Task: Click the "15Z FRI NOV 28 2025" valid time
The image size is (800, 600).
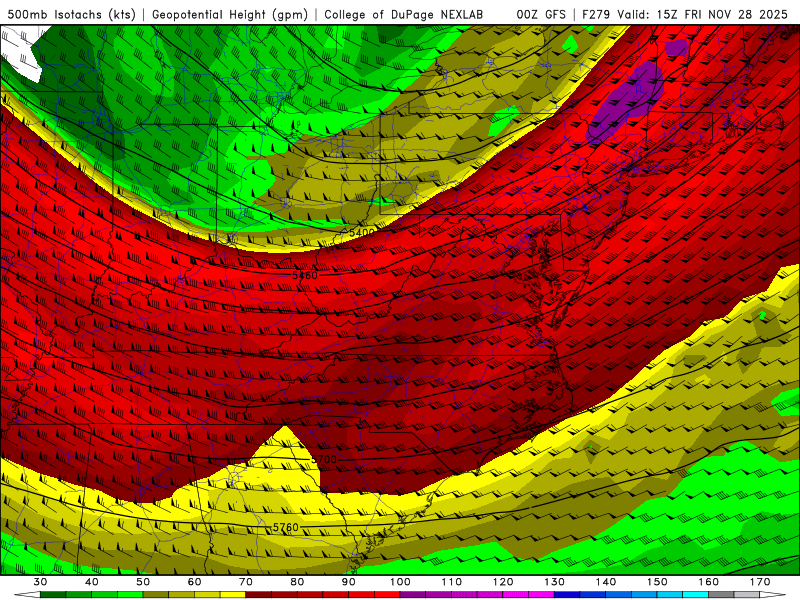Action: pyautogui.click(x=722, y=15)
